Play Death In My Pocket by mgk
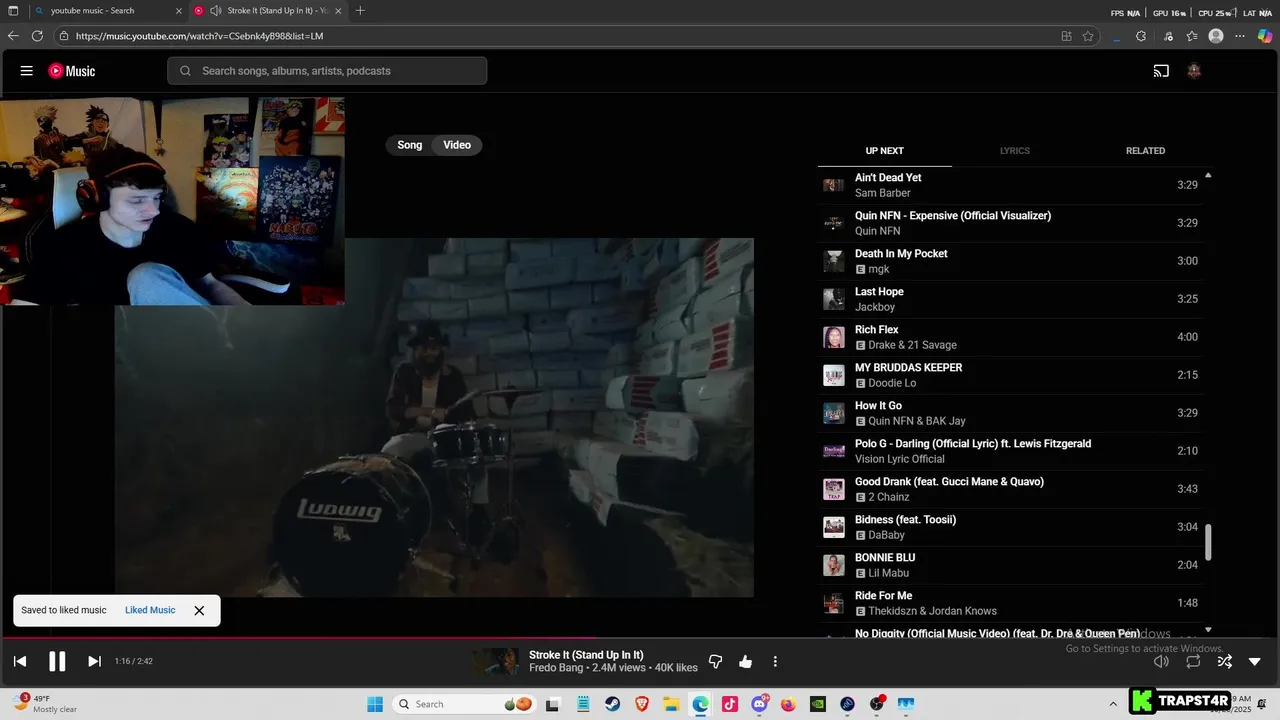Viewport: 1280px width, 720px height. tap(1010, 261)
